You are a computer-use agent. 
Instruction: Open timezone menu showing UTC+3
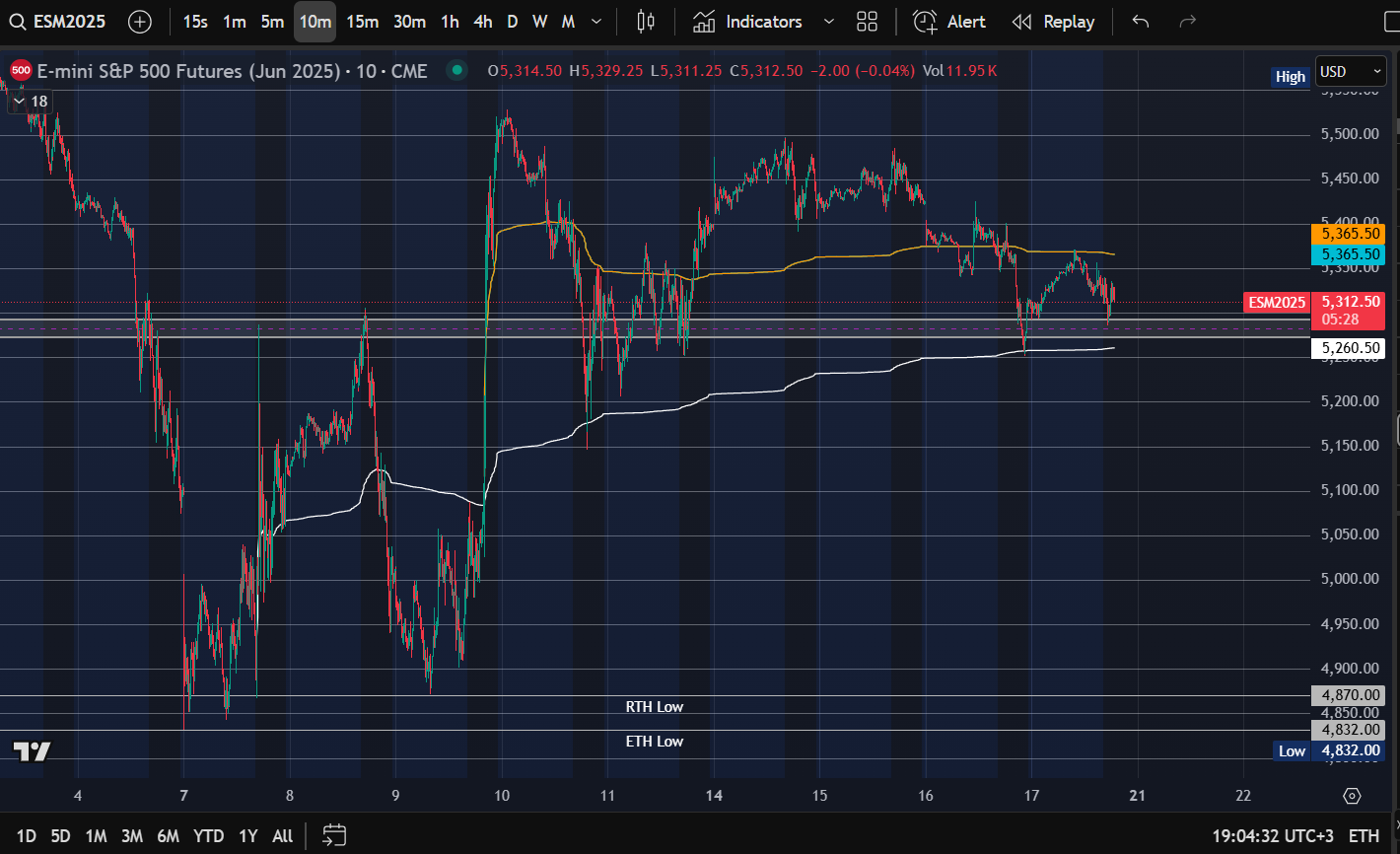(1273, 835)
